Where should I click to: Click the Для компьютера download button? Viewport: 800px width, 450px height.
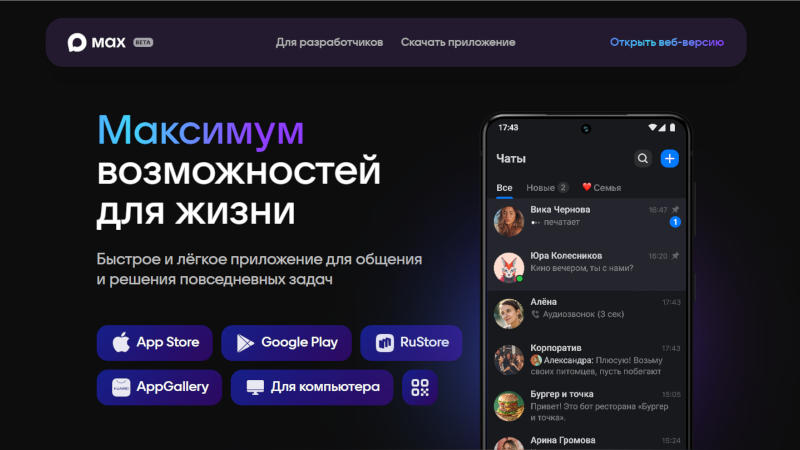click(x=312, y=388)
